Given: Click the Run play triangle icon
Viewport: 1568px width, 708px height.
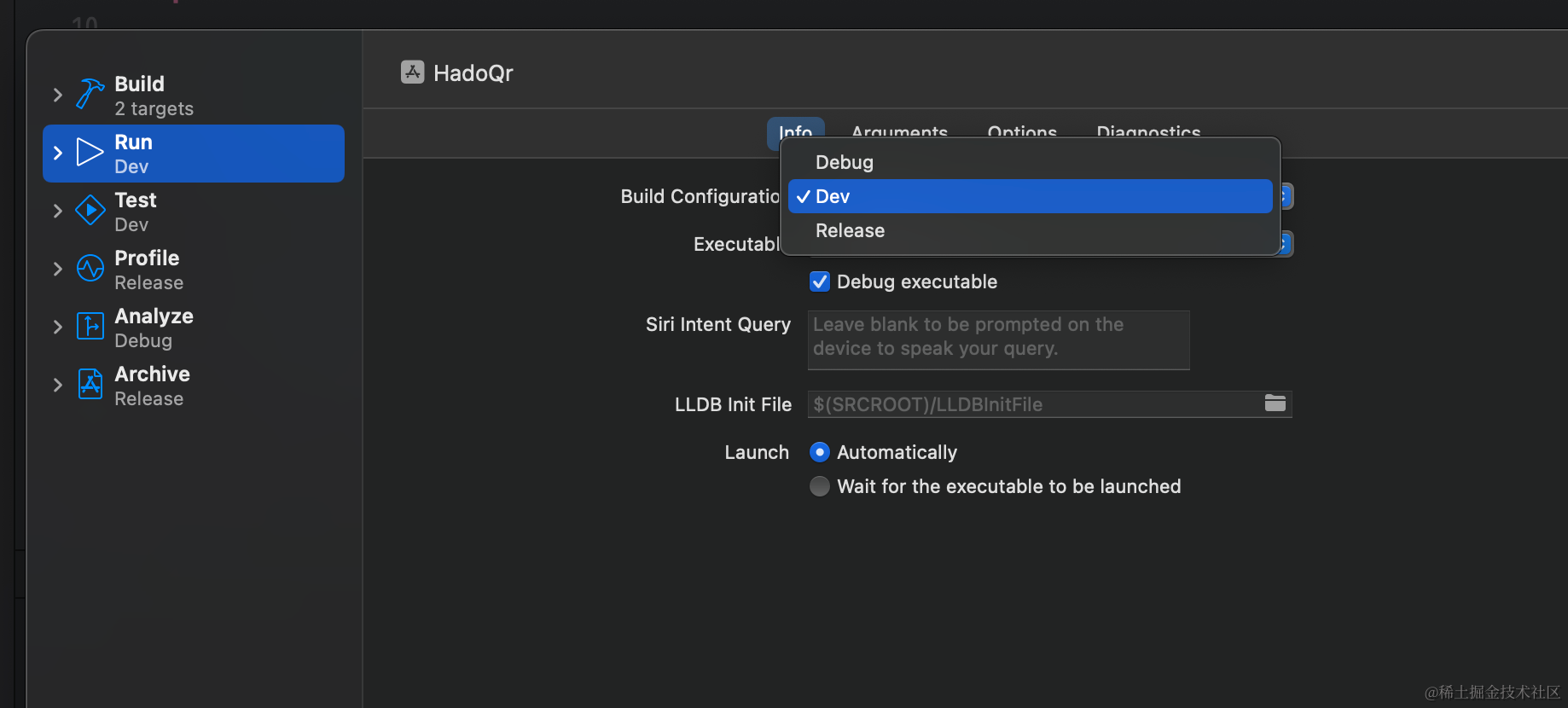Looking at the screenshot, I should (90, 153).
